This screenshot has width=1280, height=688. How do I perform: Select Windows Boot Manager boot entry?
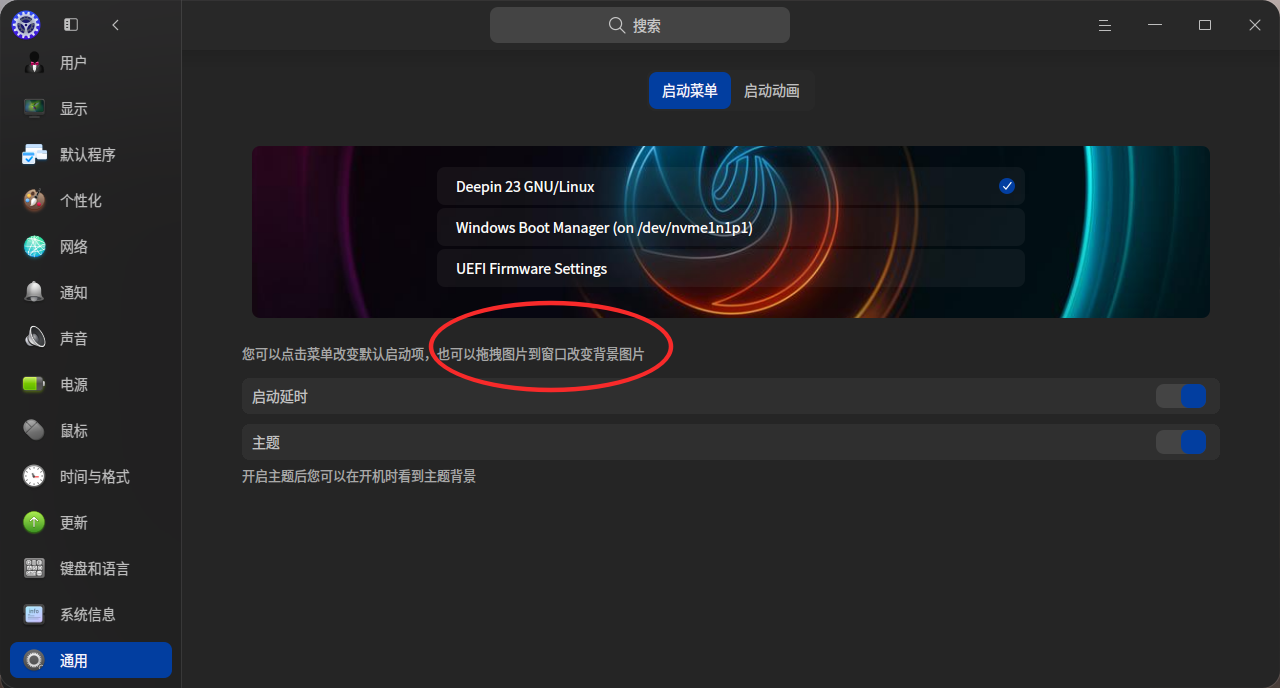[731, 227]
